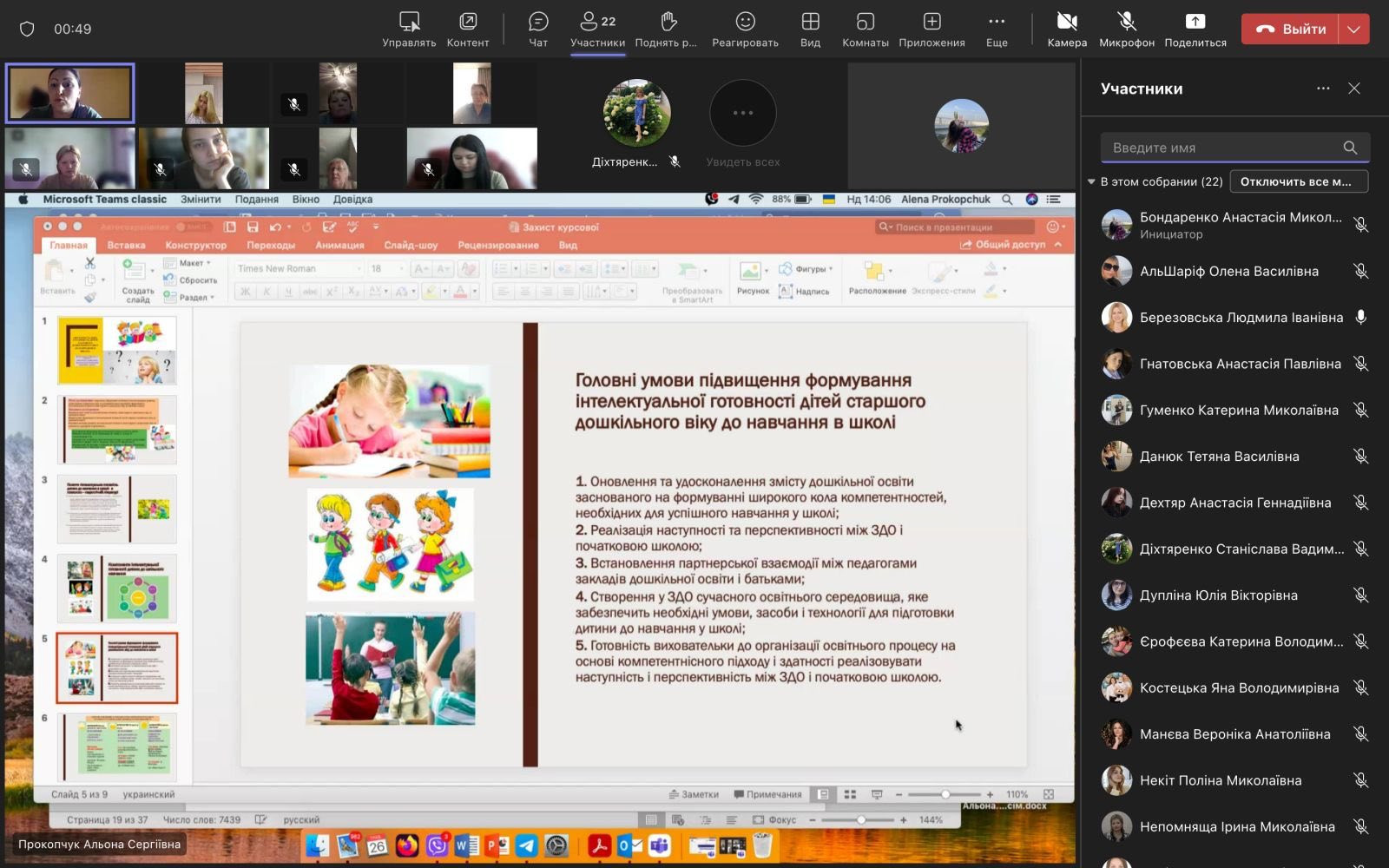This screenshot has width=1389, height=868.
Task: Toggle mute for Березовська Людмила Іванівна
Action: 1360,318
